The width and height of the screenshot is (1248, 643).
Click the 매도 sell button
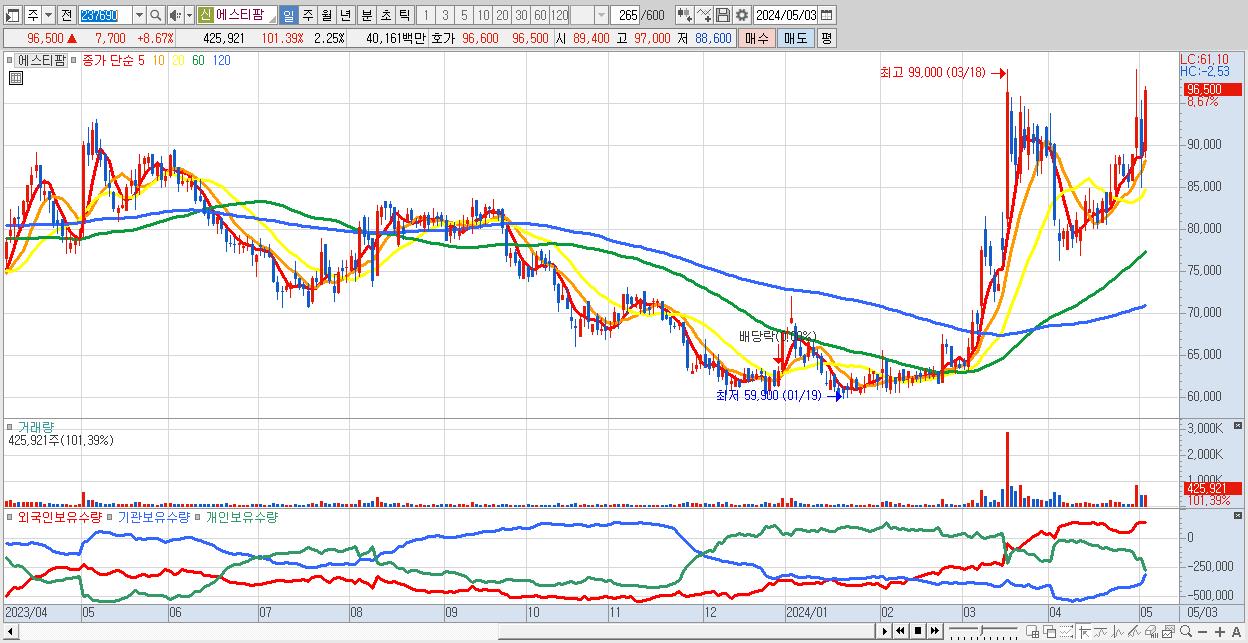tap(796, 38)
